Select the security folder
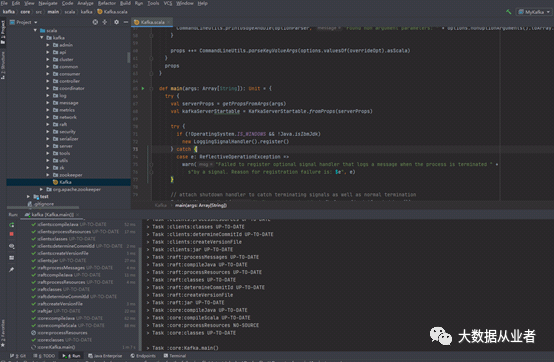 click(x=68, y=131)
